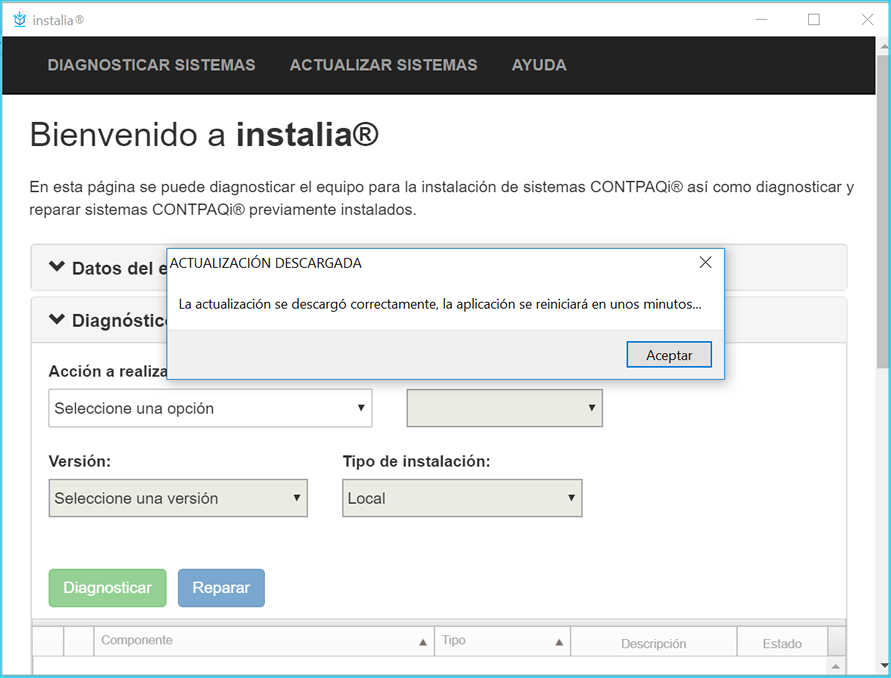
Task: Open the AYUDA menu
Action: pos(539,65)
